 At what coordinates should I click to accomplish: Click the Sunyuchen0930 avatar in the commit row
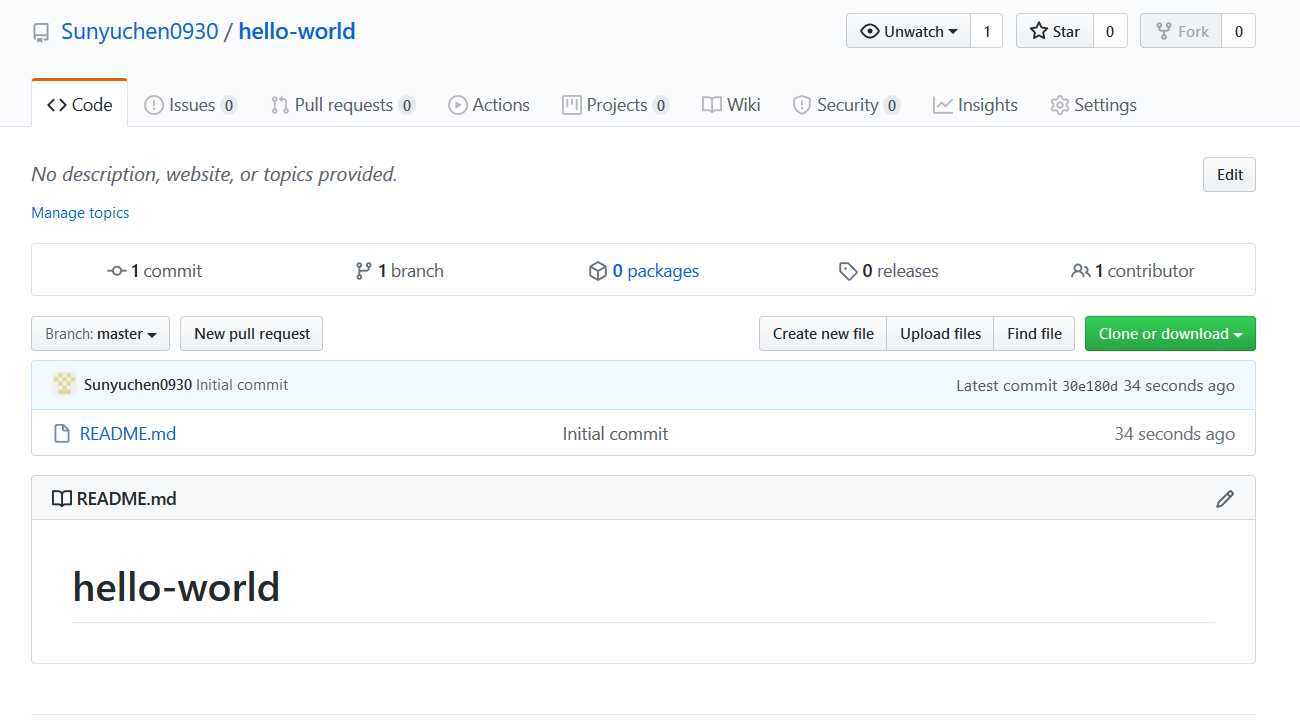click(64, 384)
